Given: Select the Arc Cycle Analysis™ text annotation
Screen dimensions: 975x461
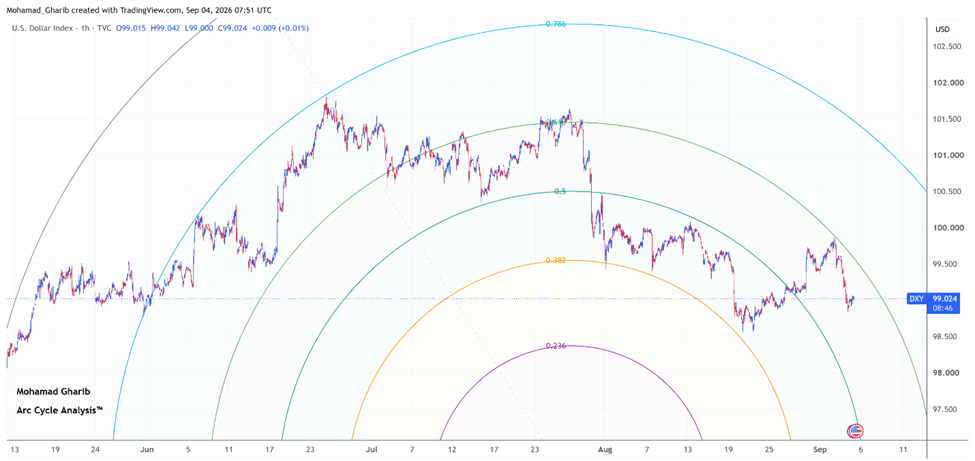Looking at the screenshot, I should 60,411.
